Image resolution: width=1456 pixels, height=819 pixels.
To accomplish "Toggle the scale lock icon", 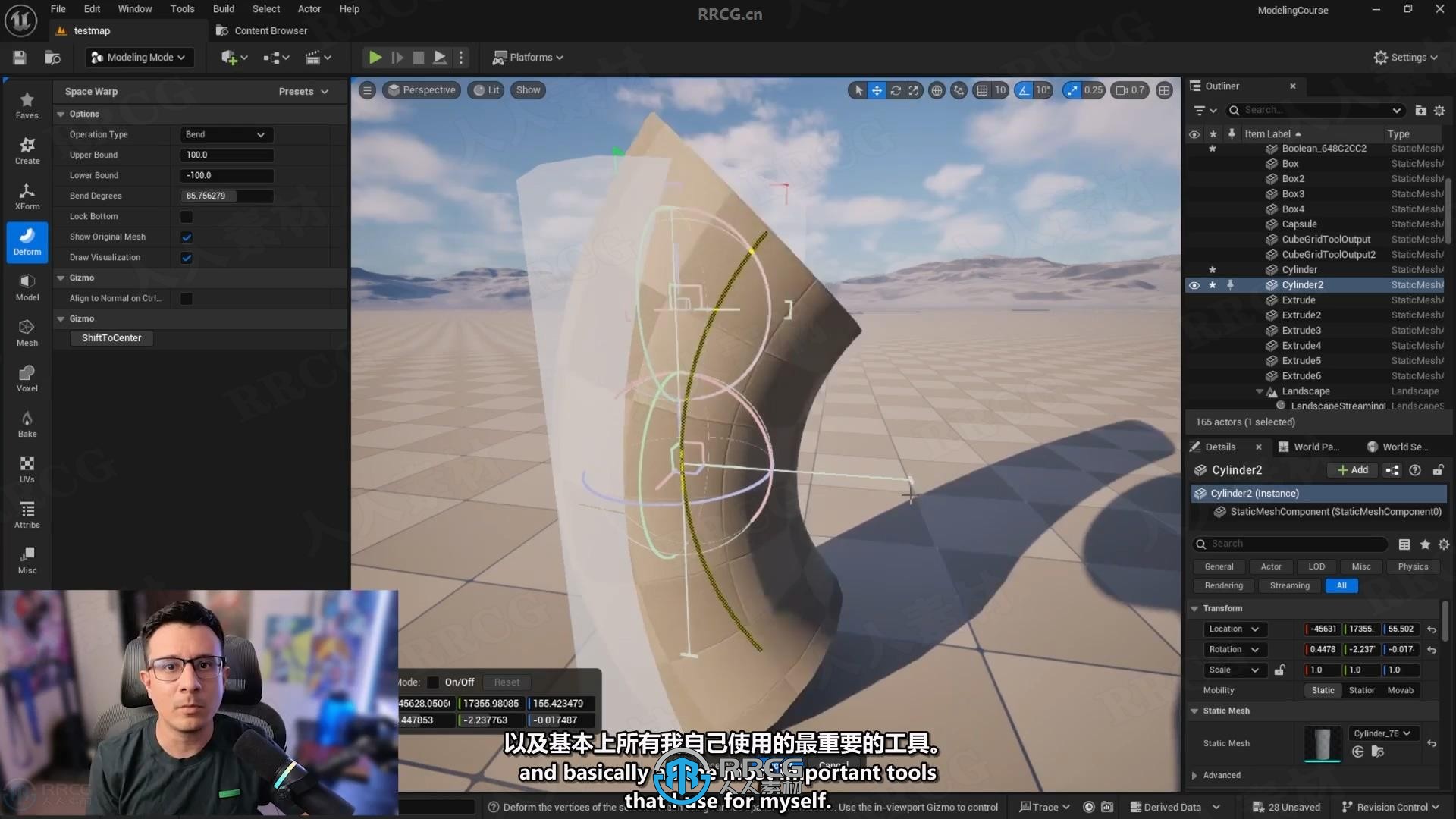I will coord(1280,670).
